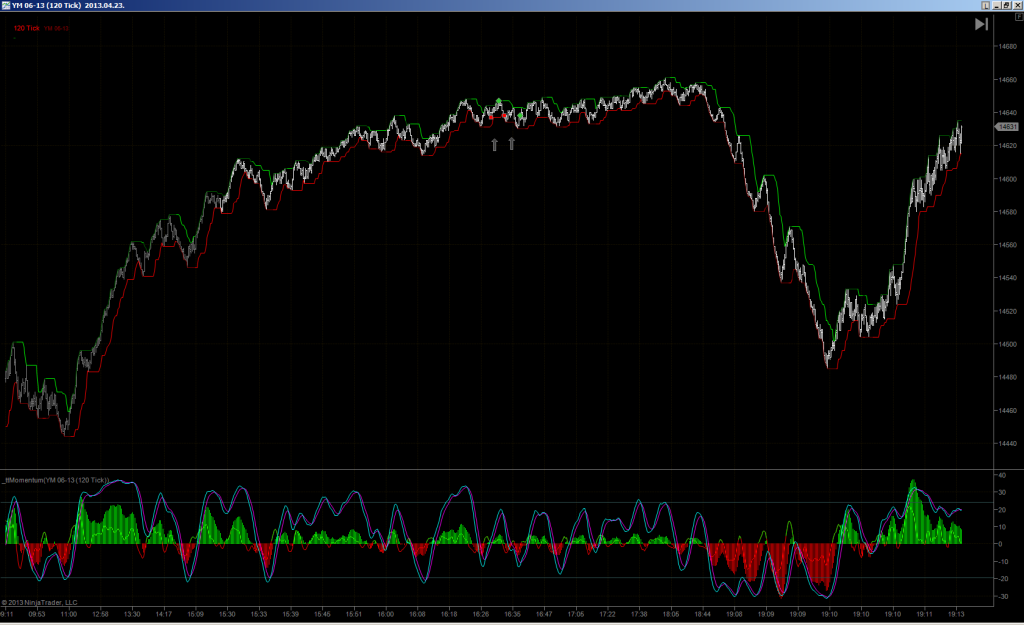The image size is (1024, 625).
Task: Select the current price marker 14631
Action: pos(1006,127)
